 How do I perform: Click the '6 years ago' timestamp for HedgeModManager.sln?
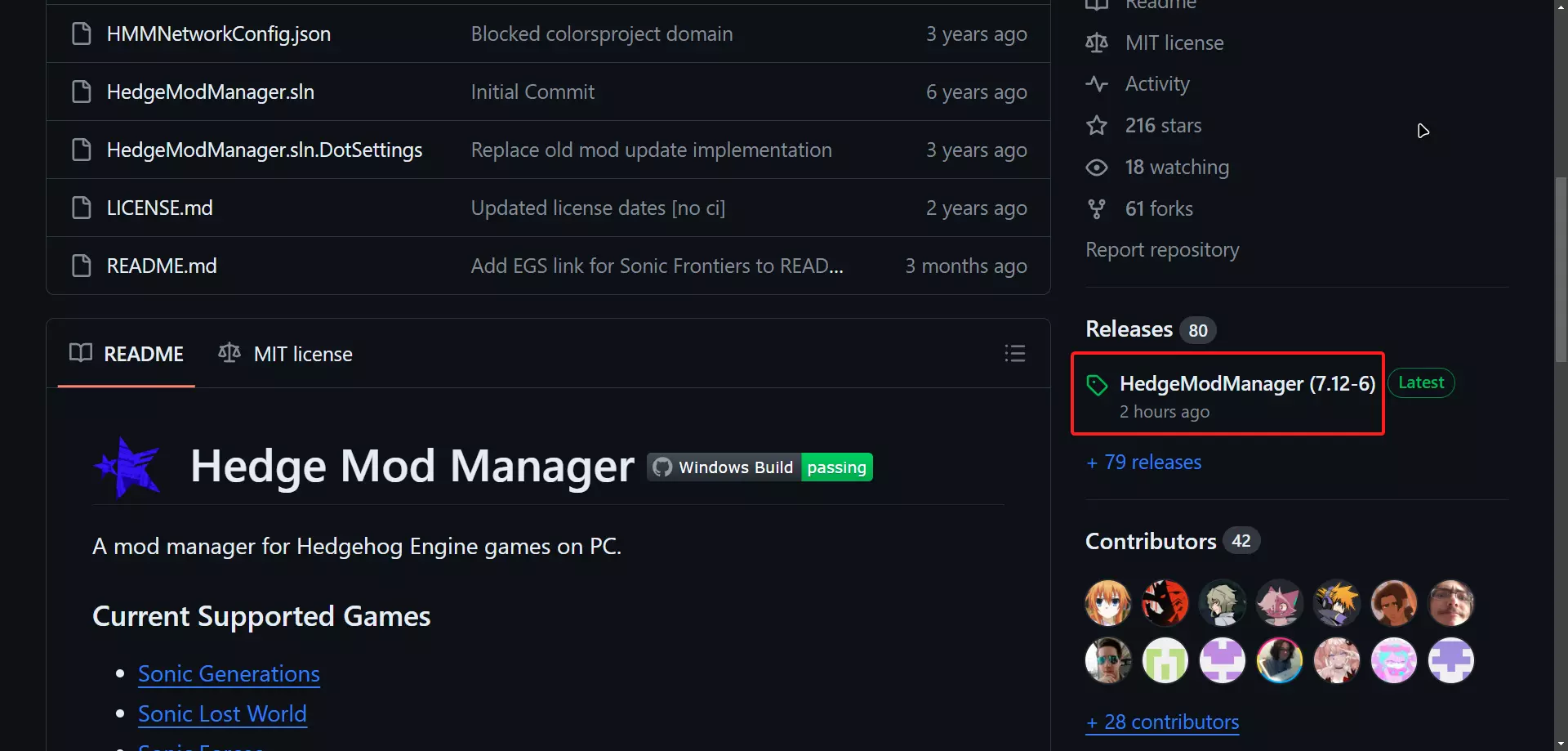coord(977,92)
